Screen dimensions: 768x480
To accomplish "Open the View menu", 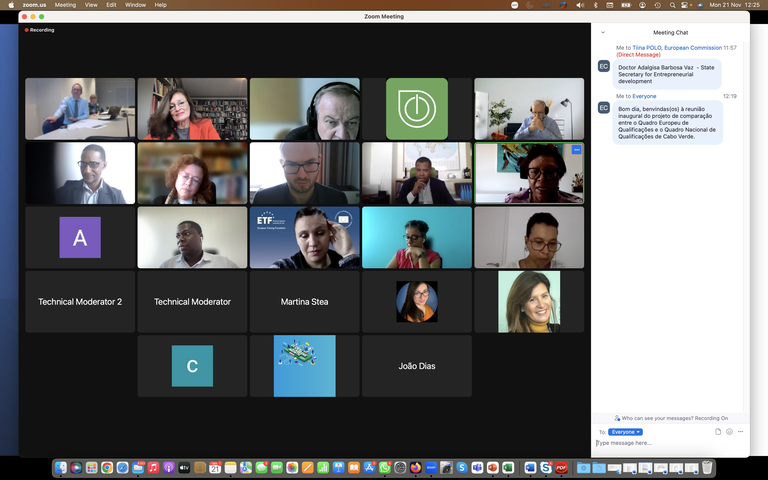I will (91, 5).
